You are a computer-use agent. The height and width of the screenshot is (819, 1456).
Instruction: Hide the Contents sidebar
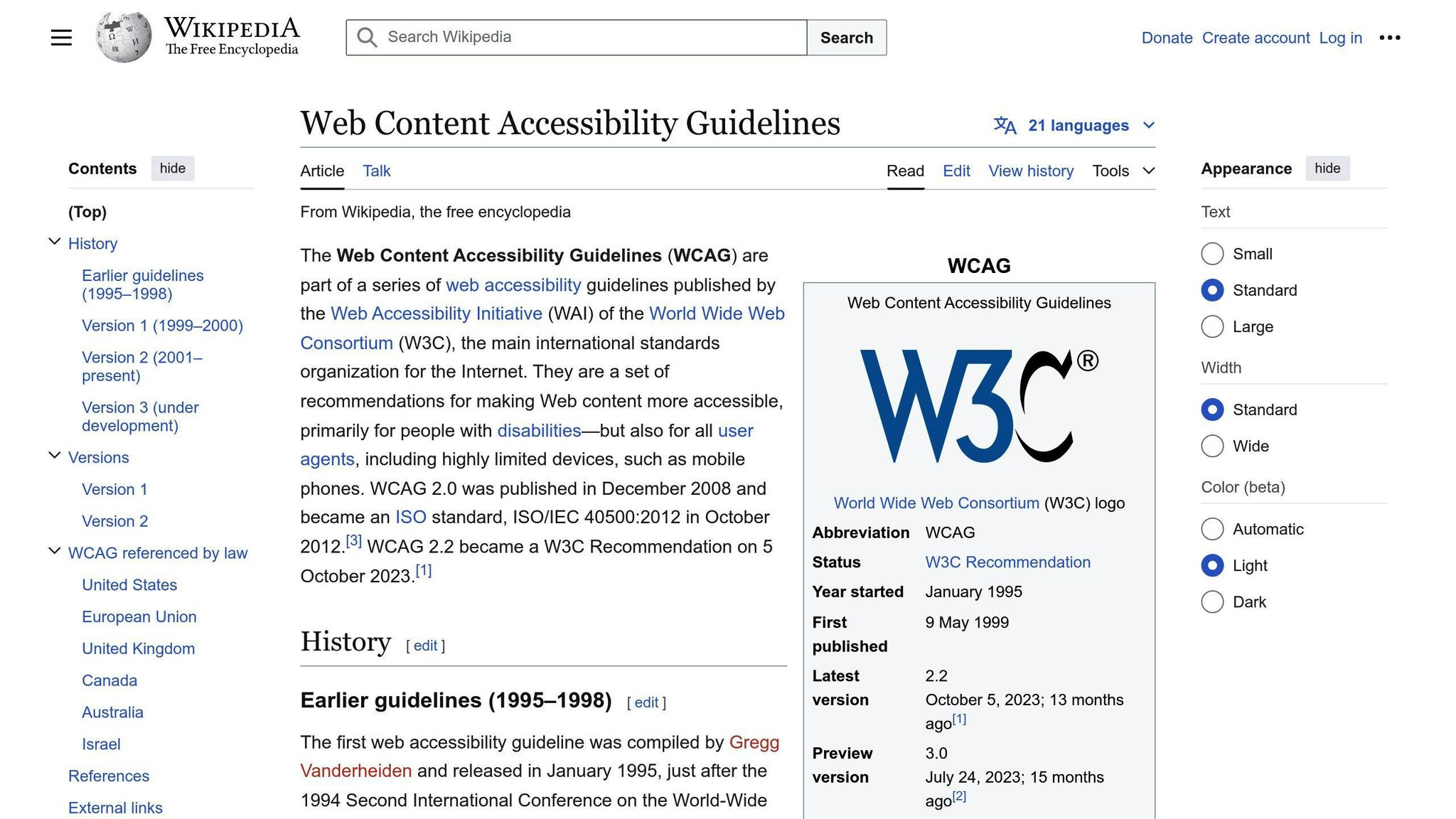coord(172,168)
